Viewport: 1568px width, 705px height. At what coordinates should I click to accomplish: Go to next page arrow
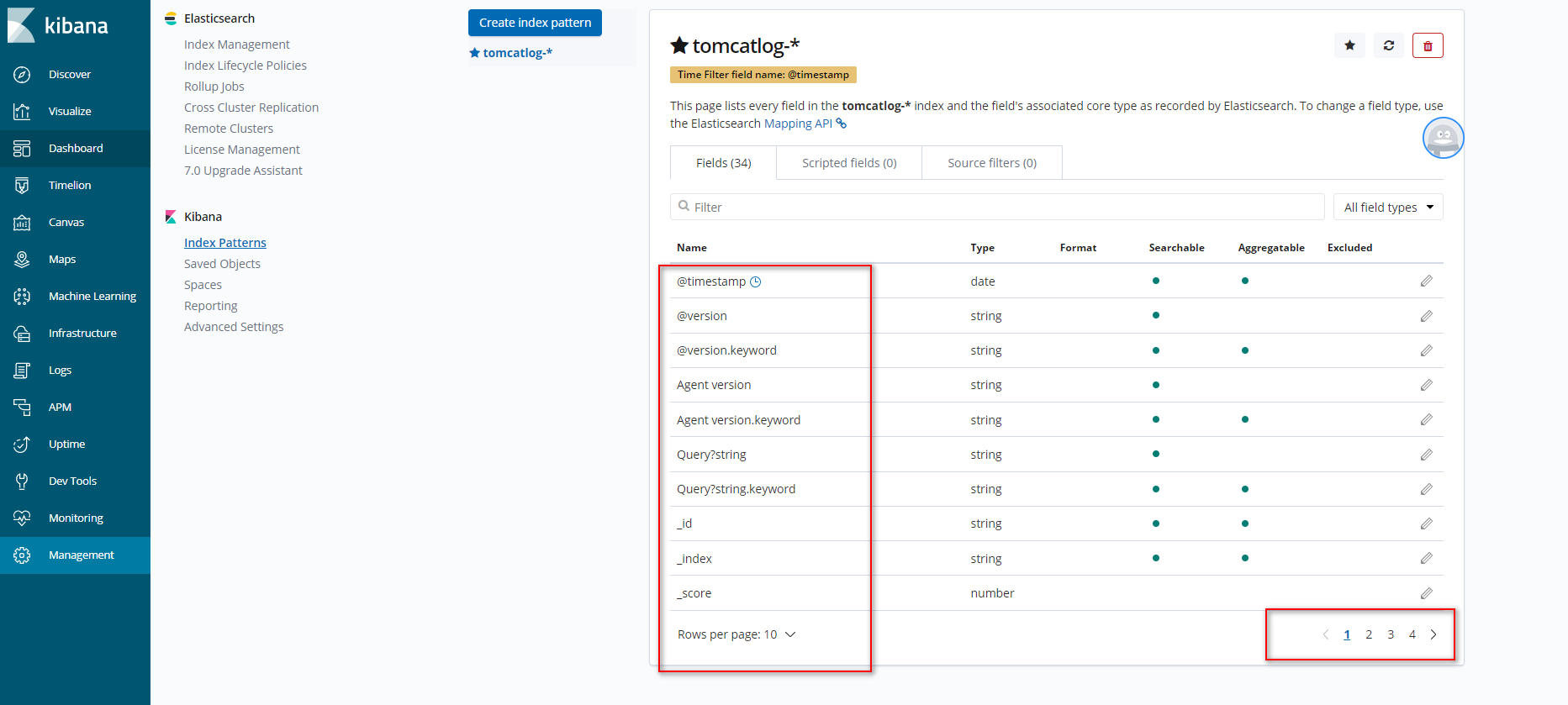(x=1433, y=634)
